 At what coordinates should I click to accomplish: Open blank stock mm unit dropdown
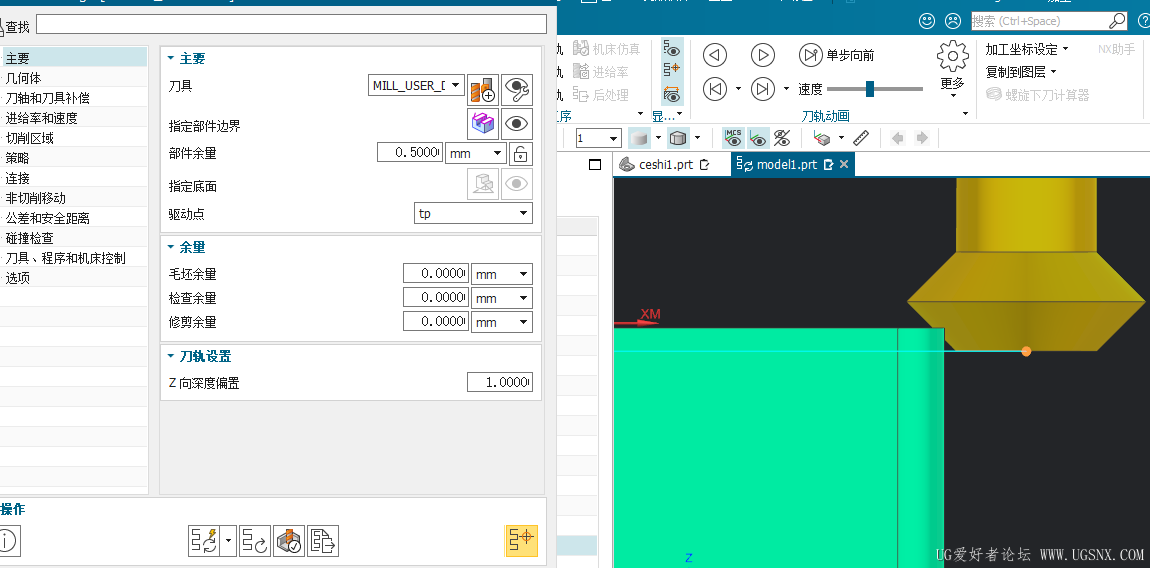pos(502,274)
